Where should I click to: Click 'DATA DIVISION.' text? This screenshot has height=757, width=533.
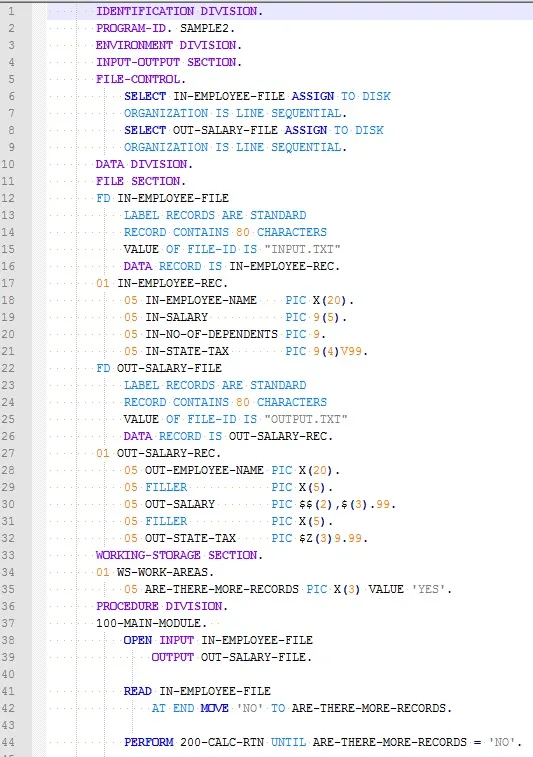point(144,164)
